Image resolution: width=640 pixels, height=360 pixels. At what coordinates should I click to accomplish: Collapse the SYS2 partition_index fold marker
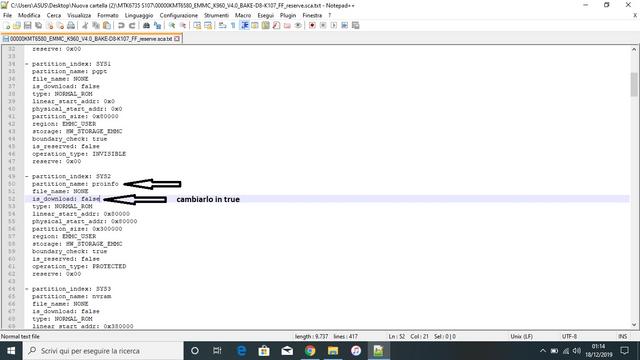tap(27, 176)
